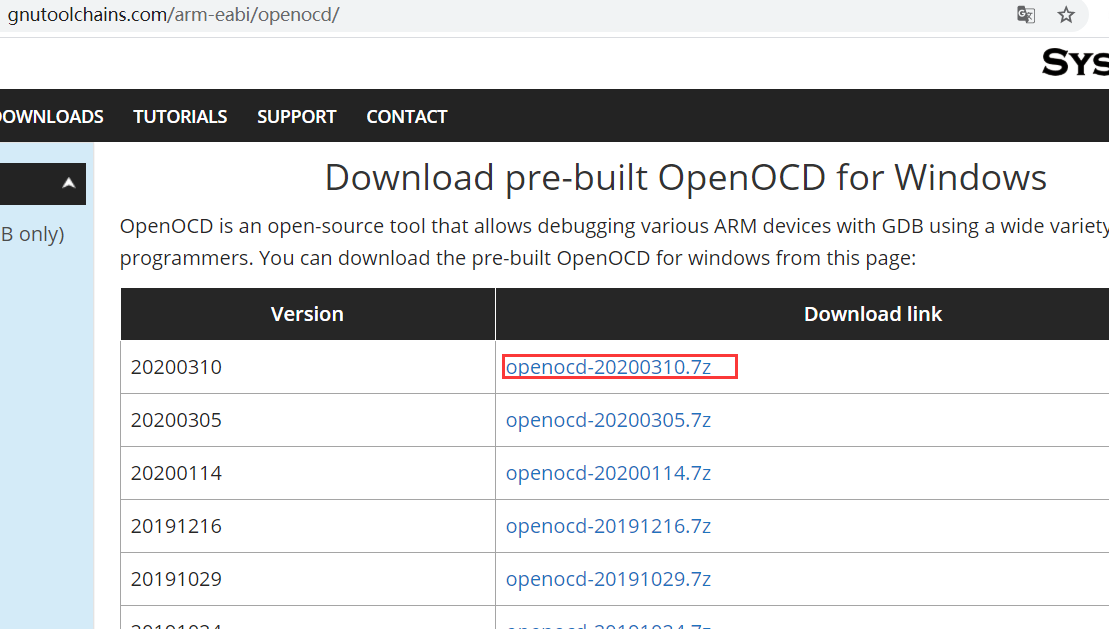The height and width of the screenshot is (629, 1109).
Task: Open the SUPPORT menu
Action: click(296, 116)
